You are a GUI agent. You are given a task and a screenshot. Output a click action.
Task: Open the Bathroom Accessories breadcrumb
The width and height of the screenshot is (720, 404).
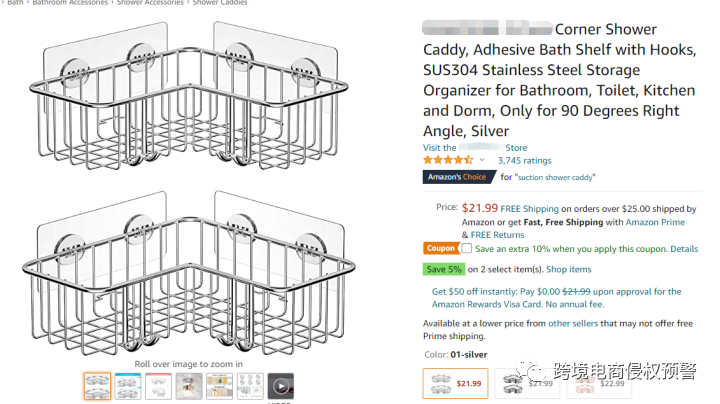pos(70,3)
